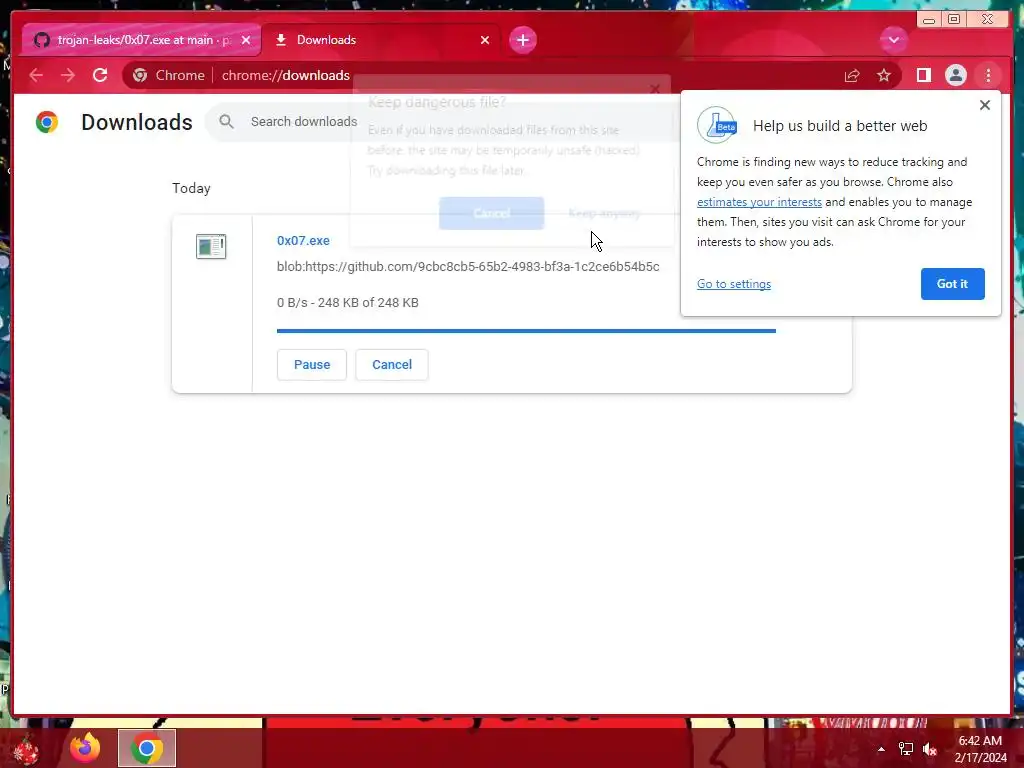This screenshot has height=768, width=1024.
Task: Close the trojan-leaks GitHub tab
Action: (x=246, y=40)
